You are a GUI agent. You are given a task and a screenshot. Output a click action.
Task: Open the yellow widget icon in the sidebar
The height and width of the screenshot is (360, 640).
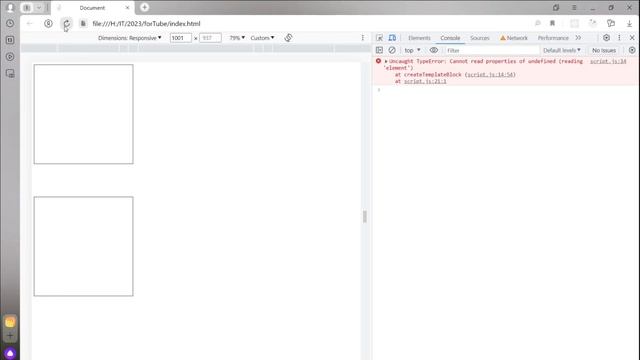pos(10,322)
